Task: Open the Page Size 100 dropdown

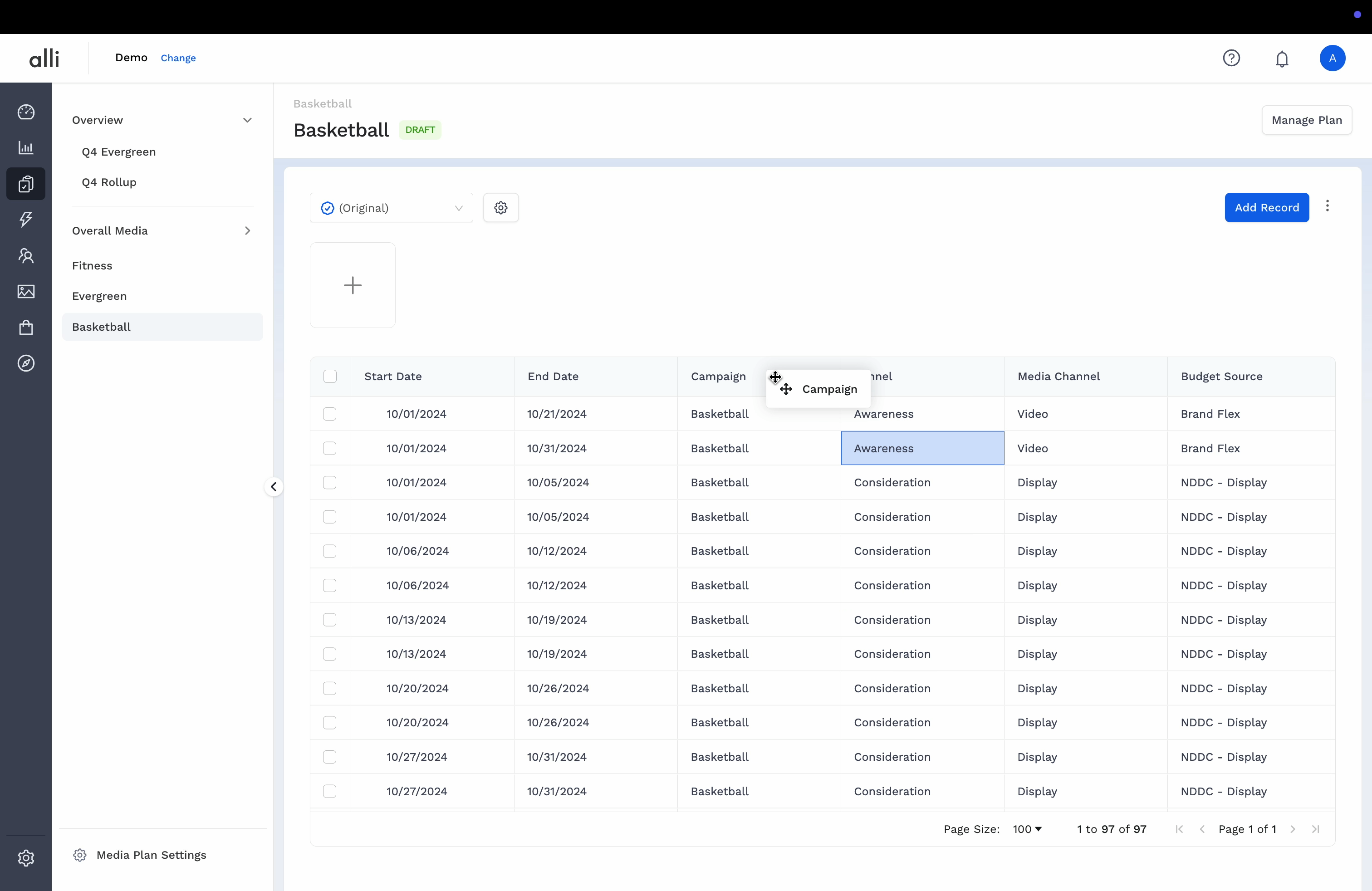Action: click(x=1027, y=829)
